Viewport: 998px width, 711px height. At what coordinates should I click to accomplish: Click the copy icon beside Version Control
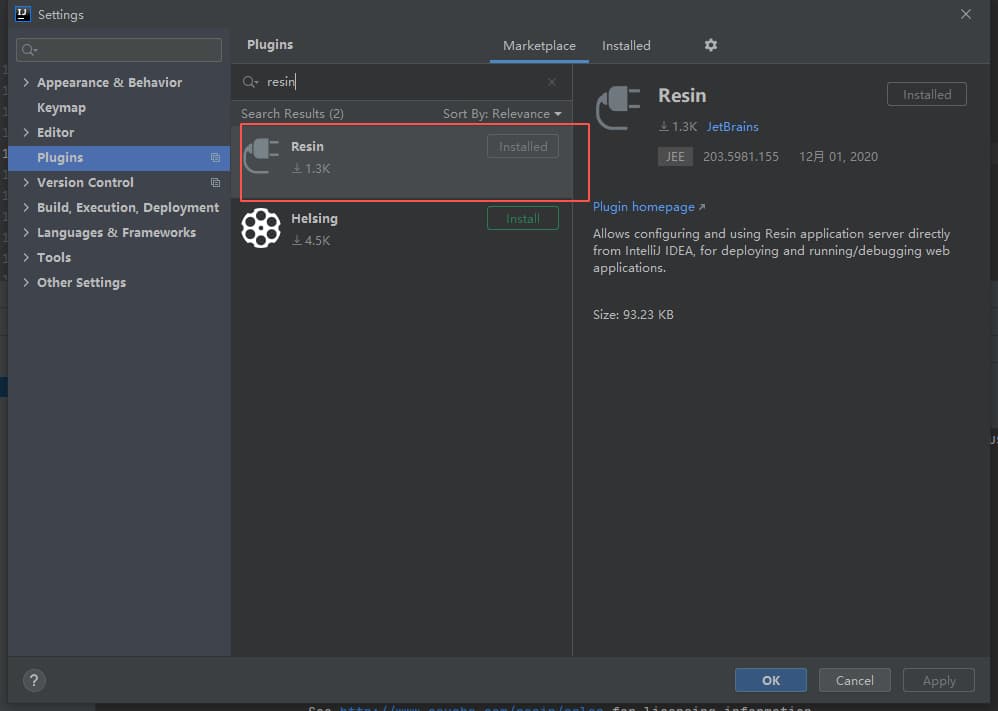click(x=215, y=183)
